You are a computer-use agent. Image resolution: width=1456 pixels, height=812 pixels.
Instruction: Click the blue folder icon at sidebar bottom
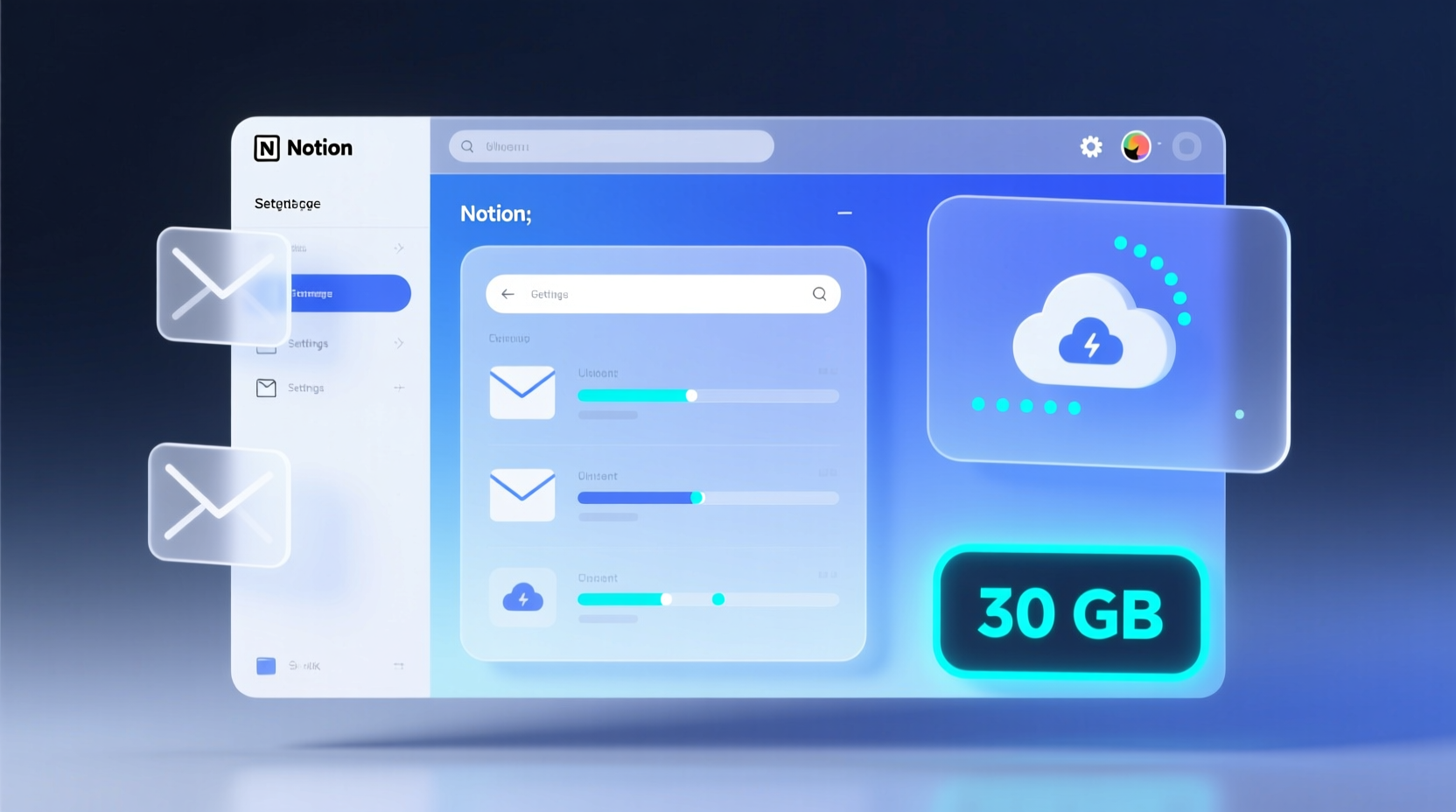[x=266, y=666]
